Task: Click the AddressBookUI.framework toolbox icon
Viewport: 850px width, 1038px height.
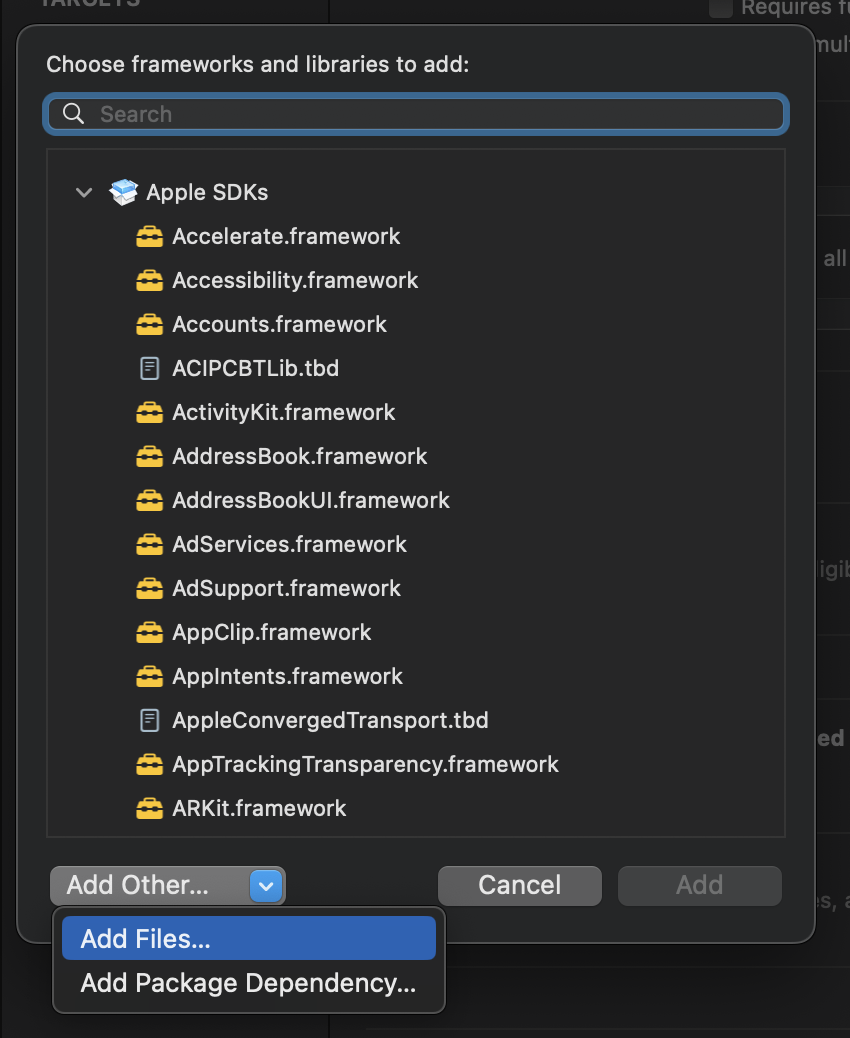Action: 150,500
